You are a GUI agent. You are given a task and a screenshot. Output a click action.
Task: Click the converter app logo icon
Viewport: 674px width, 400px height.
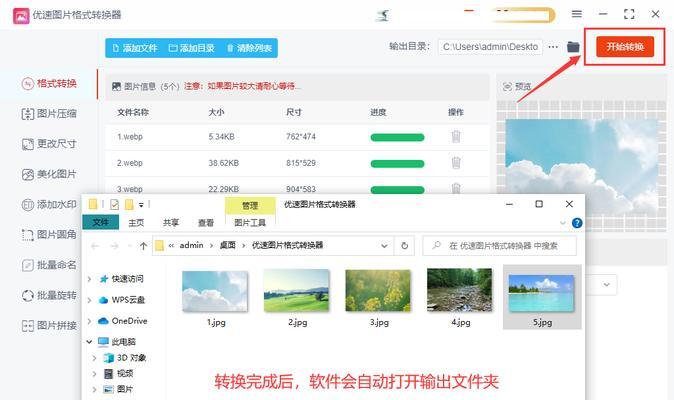pyautogui.click(x=21, y=15)
